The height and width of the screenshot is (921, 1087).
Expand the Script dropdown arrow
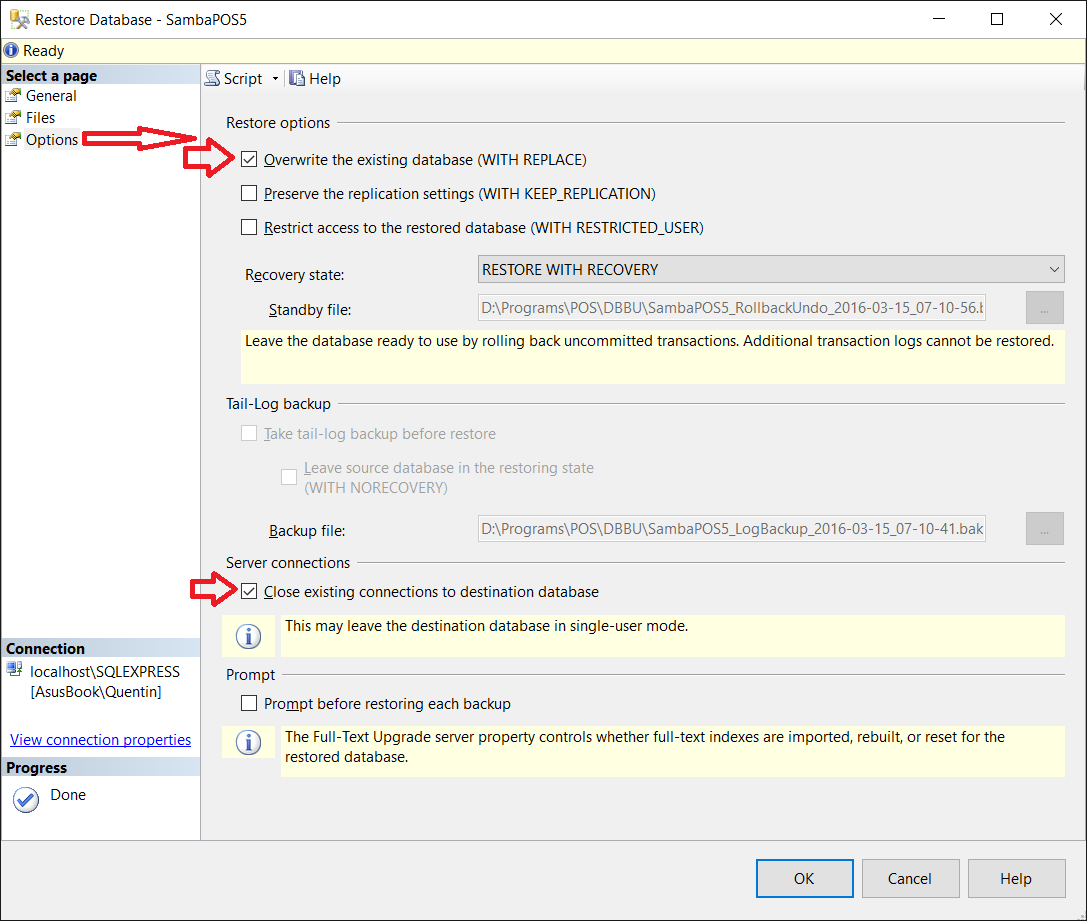tap(275, 79)
